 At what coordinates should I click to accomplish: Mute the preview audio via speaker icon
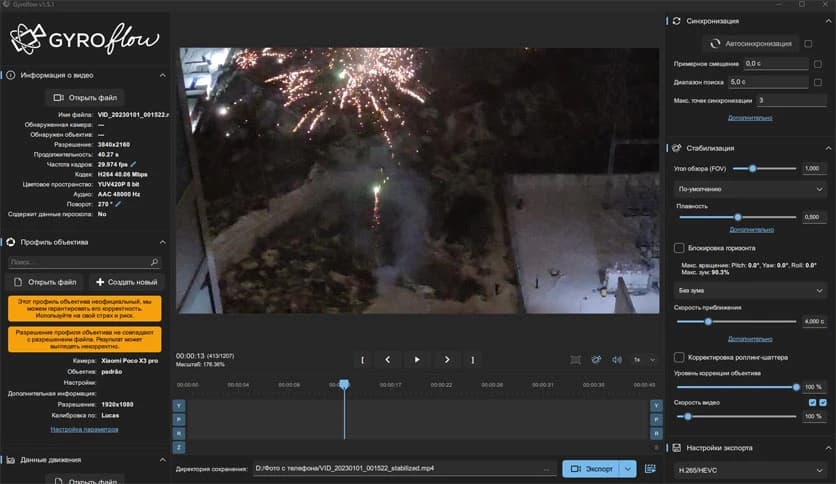pos(617,360)
